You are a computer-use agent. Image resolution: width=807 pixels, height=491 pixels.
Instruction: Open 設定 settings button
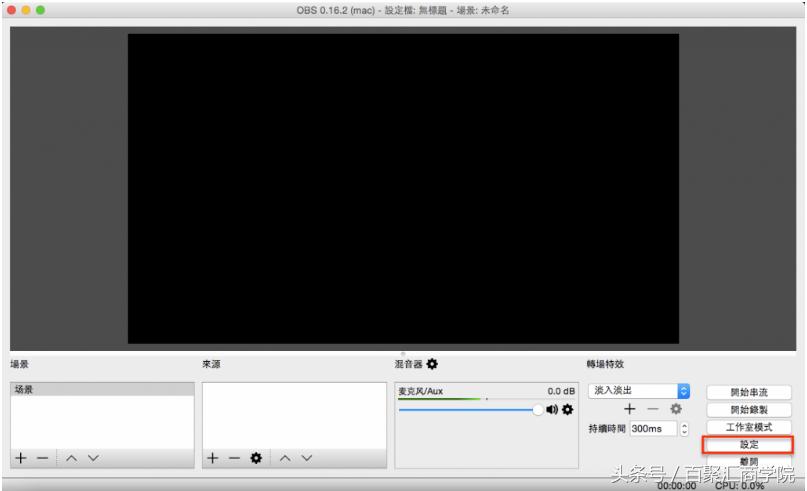click(749, 445)
